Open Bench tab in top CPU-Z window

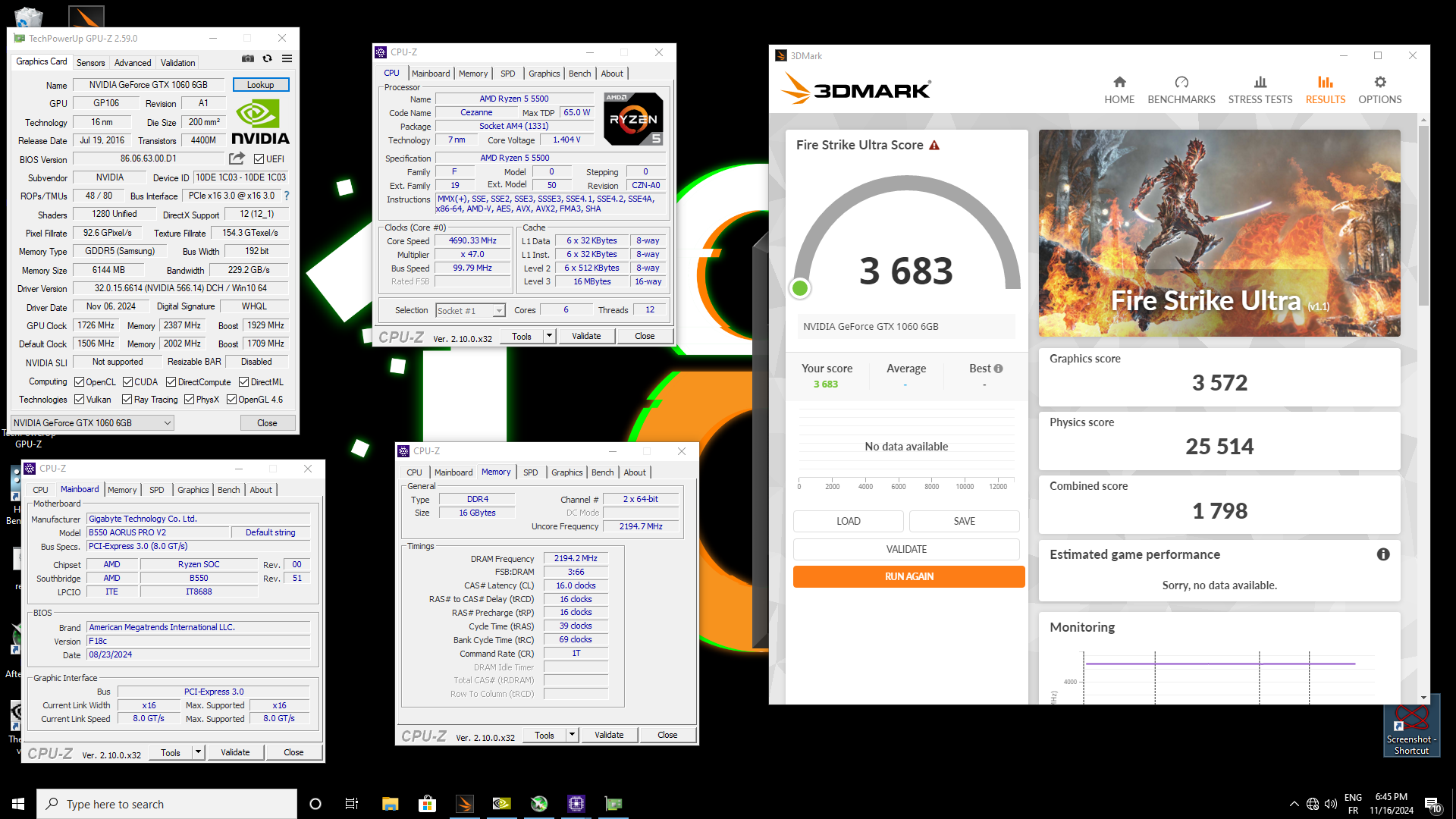(579, 74)
